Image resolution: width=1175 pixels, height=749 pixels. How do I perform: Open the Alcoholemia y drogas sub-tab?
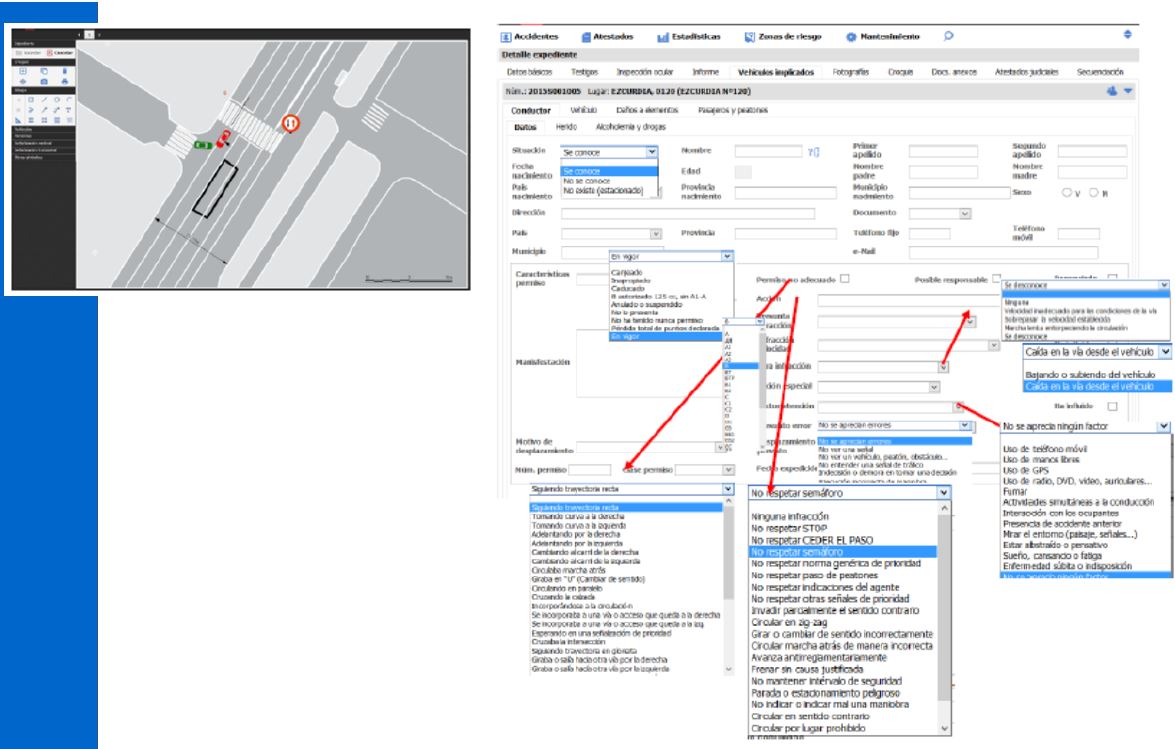(x=630, y=127)
